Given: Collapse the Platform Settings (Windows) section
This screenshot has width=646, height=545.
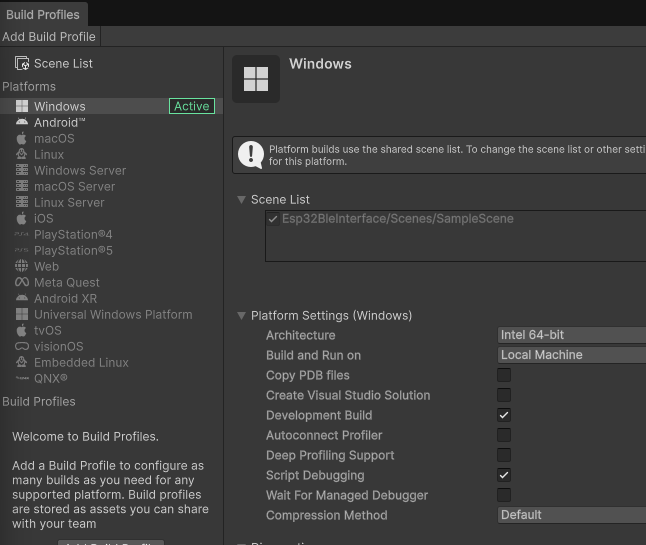Looking at the screenshot, I should (242, 316).
